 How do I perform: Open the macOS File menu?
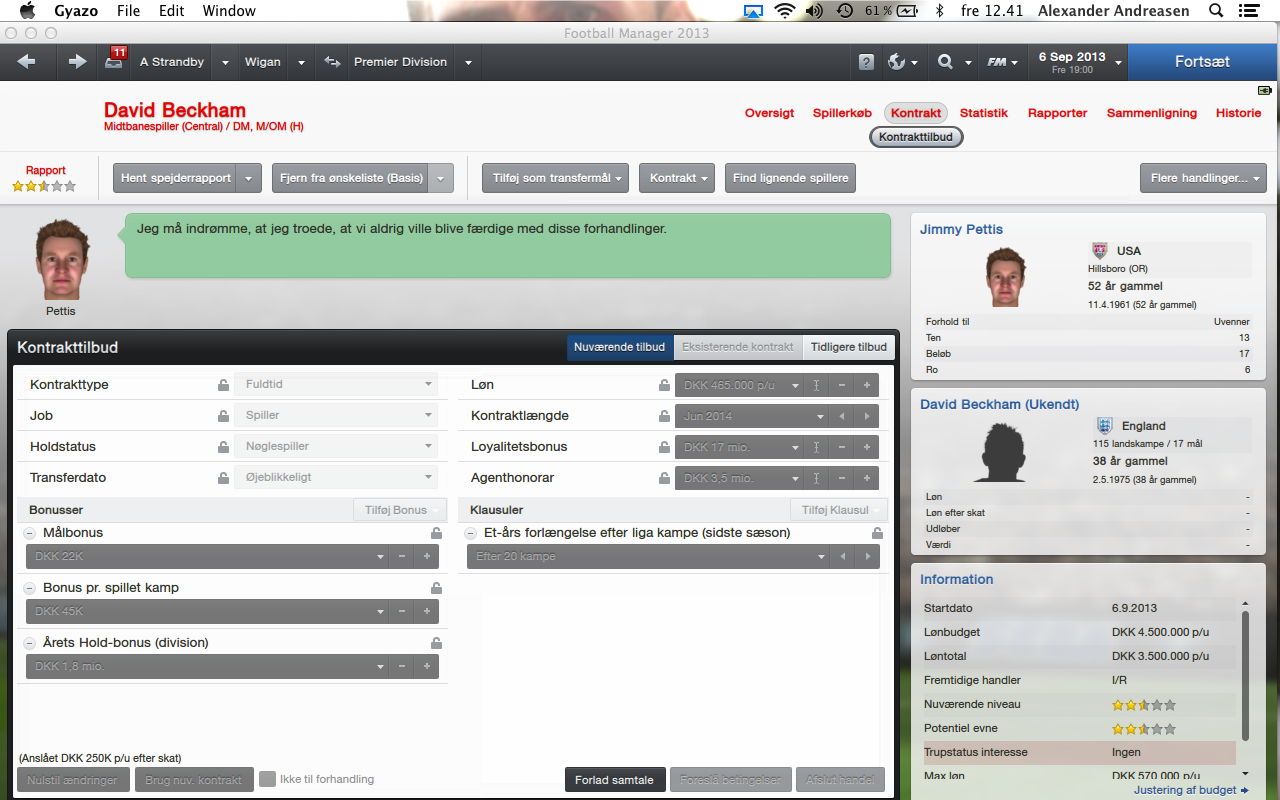(128, 11)
